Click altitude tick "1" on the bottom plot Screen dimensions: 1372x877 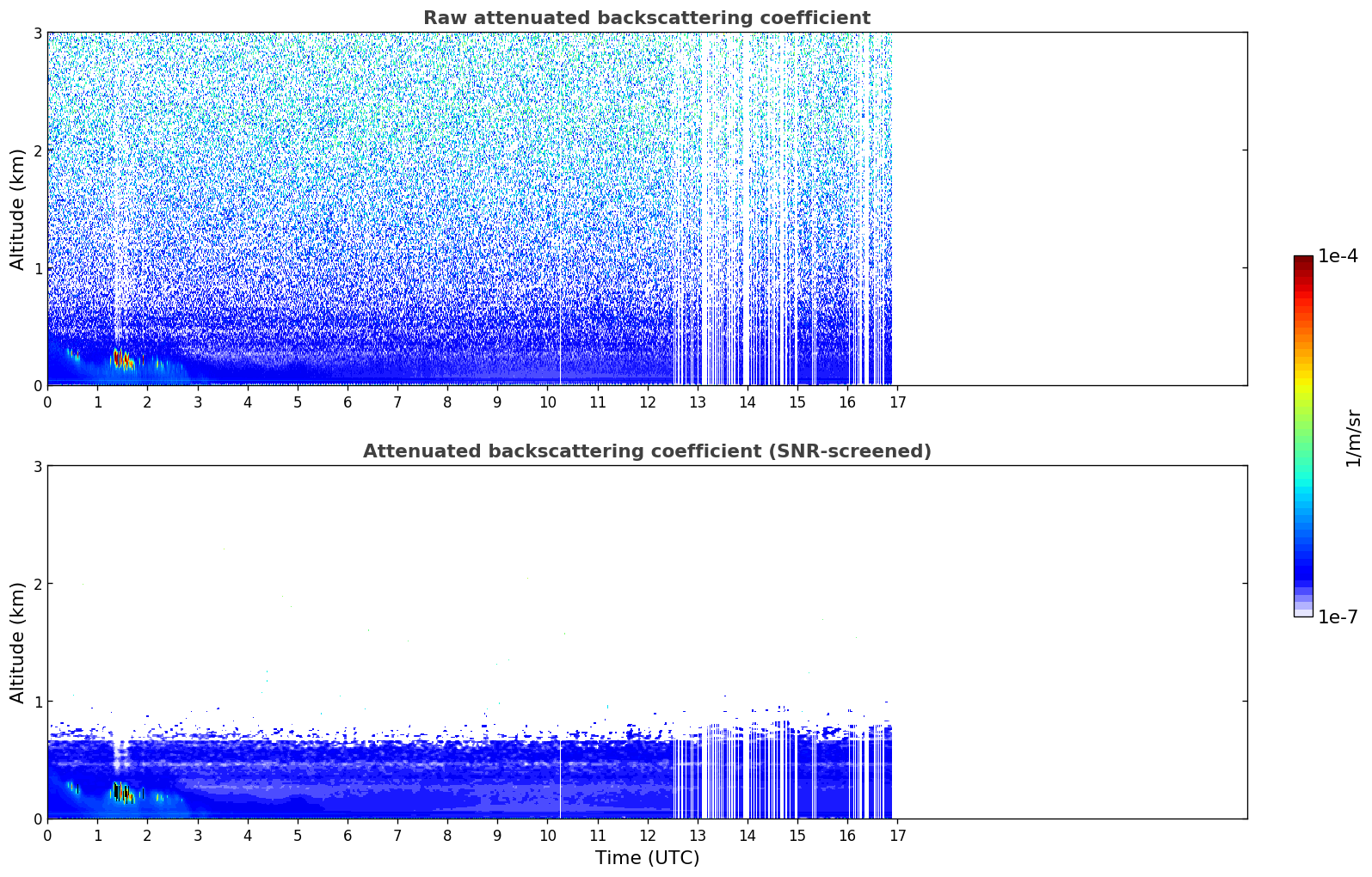pos(38,702)
